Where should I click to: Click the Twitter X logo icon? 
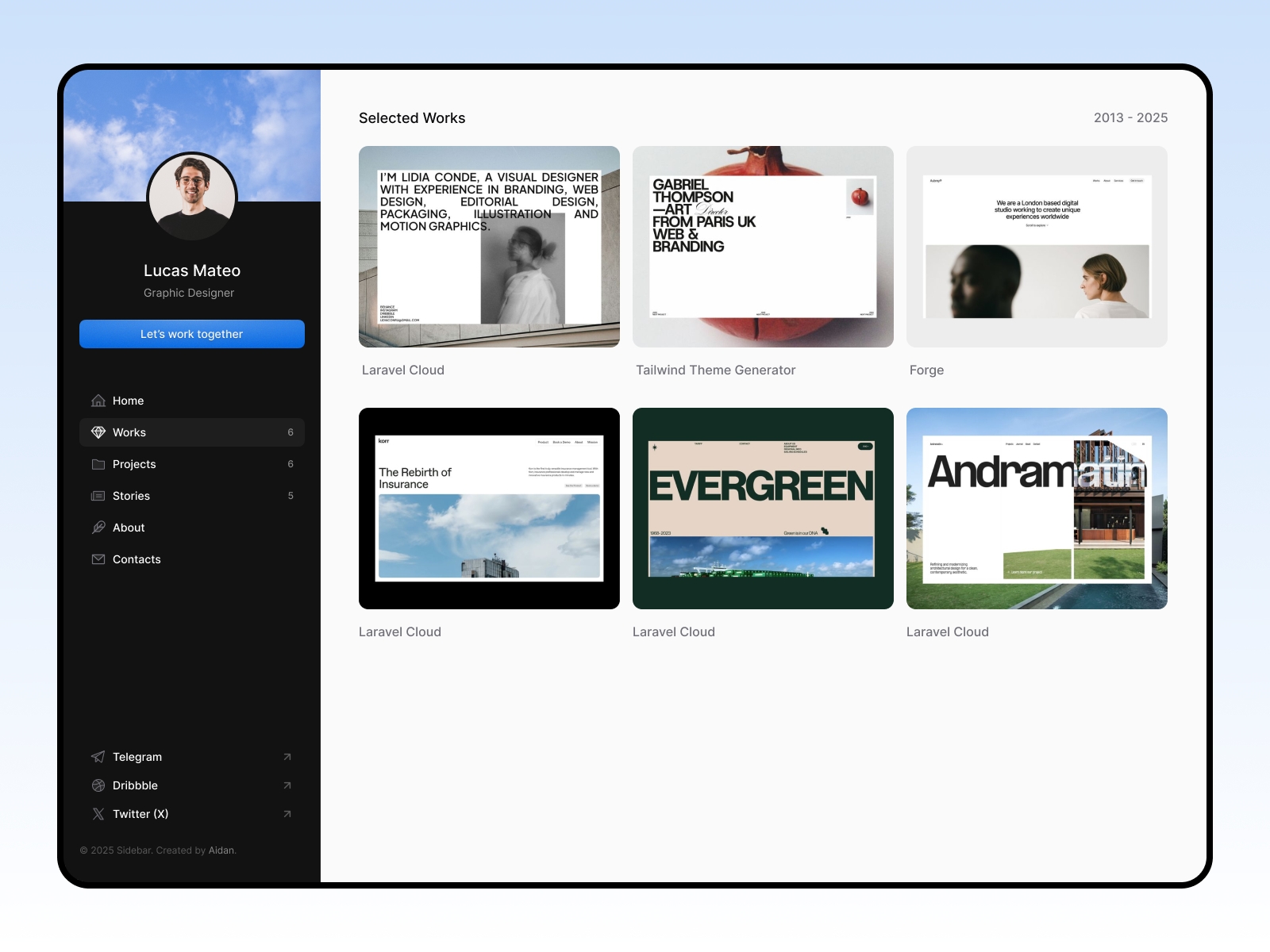pyautogui.click(x=98, y=814)
